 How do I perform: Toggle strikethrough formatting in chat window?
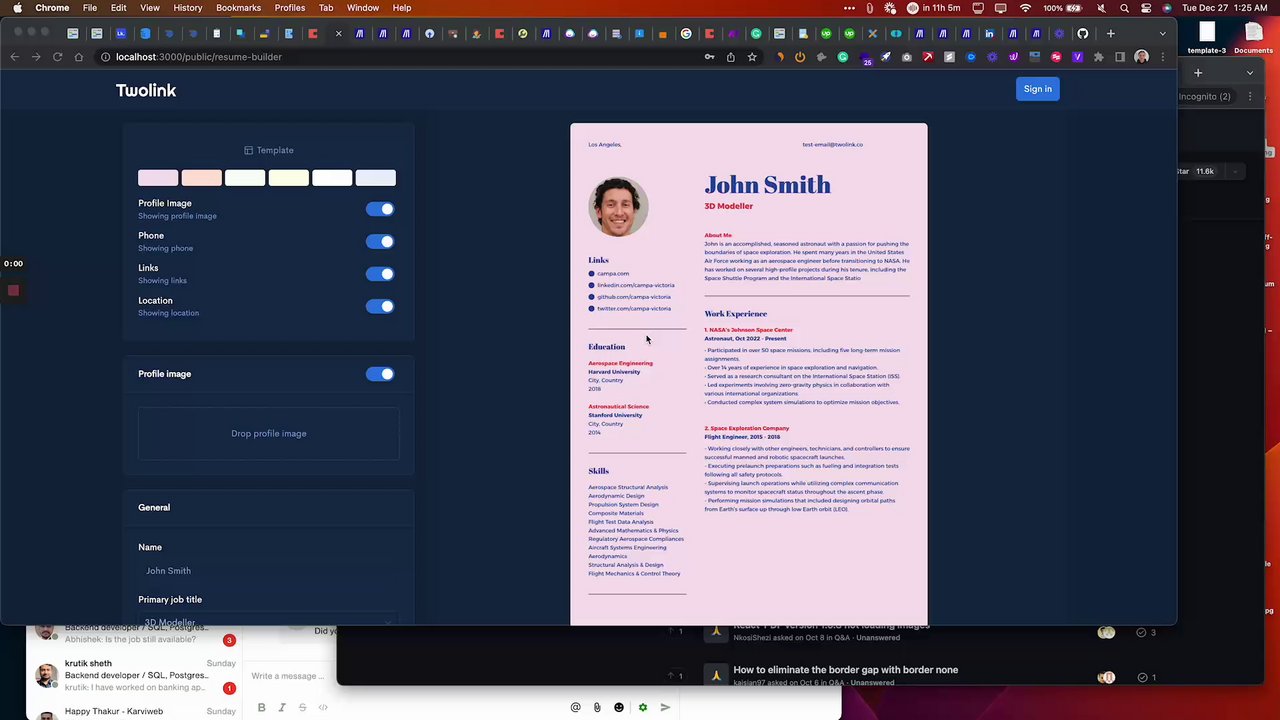coord(302,708)
